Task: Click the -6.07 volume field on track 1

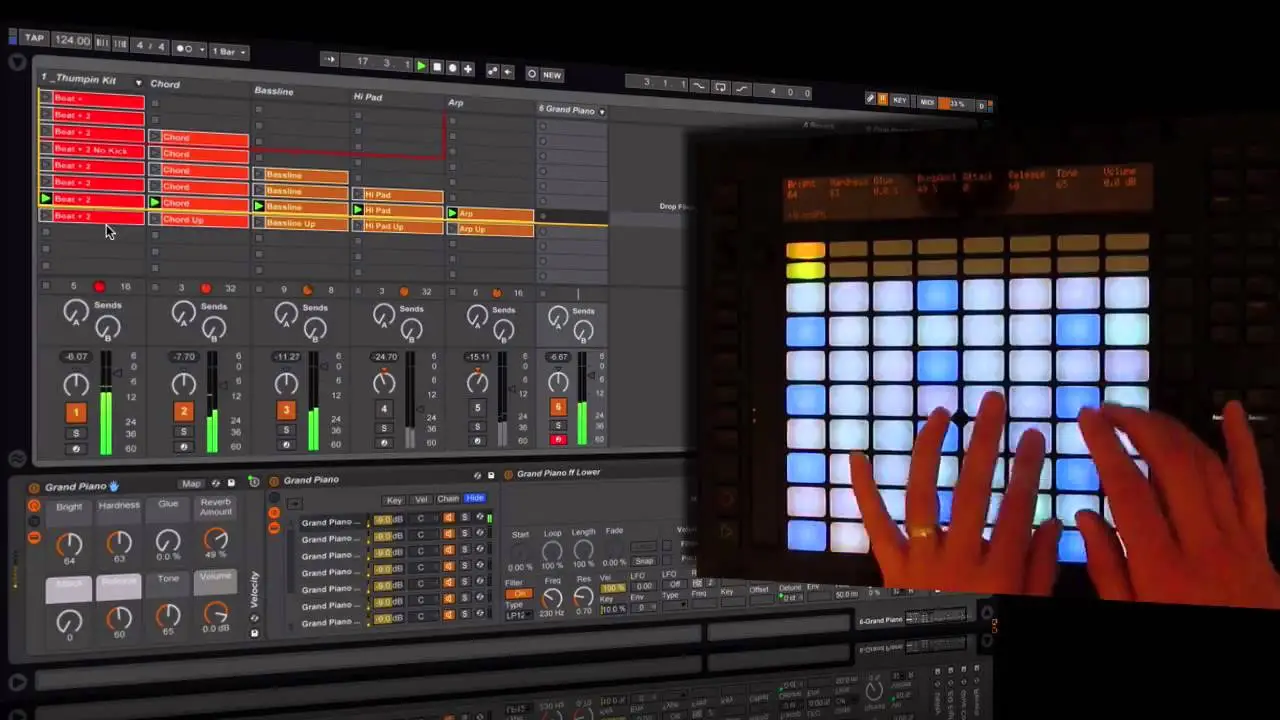Action: (x=76, y=356)
